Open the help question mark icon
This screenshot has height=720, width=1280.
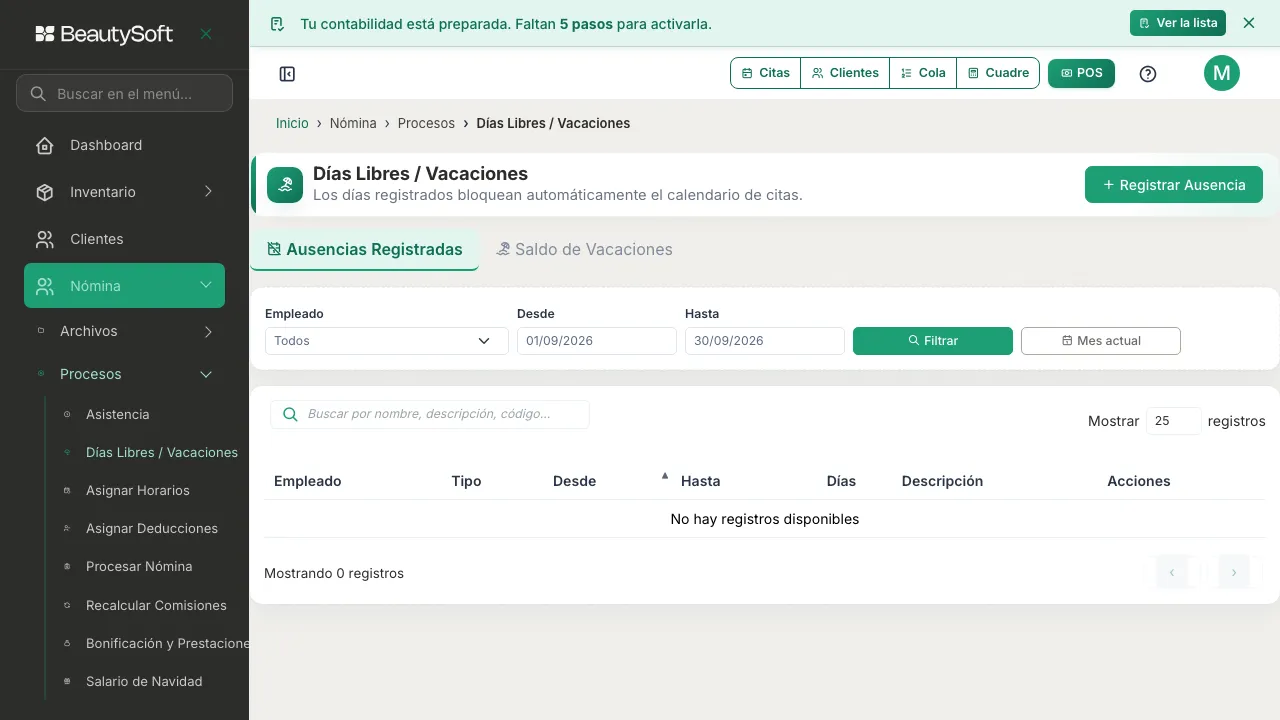1148,74
